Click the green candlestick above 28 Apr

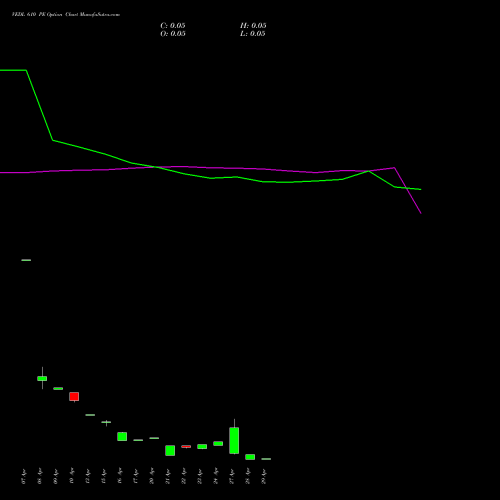click(x=250, y=457)
